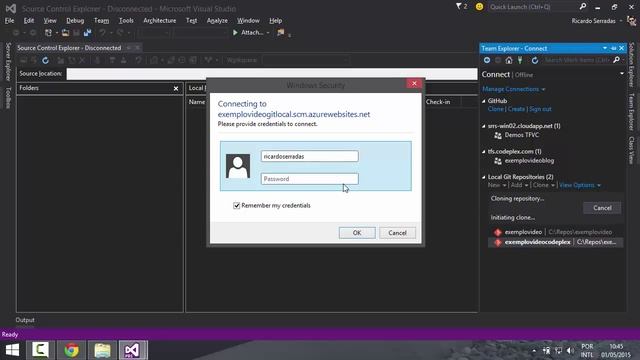Click the Visual Studio taskbar icon
This screenshot has height=360, width=640.
click(x=133, y=350)
